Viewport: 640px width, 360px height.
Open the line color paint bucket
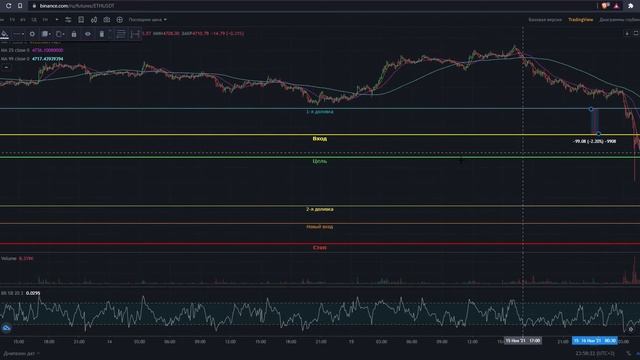[4, 34]
